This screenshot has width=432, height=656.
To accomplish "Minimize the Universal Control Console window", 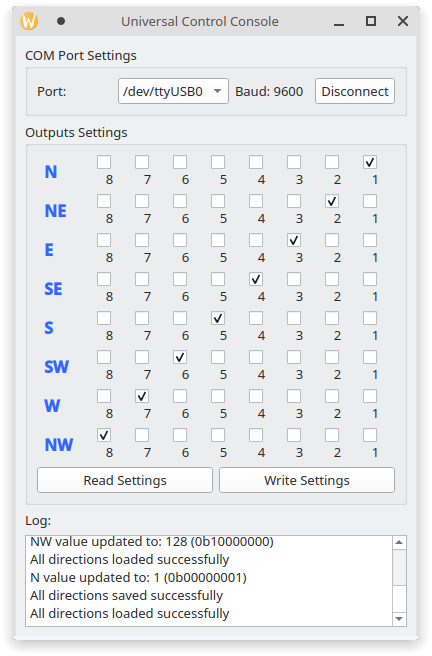I will point(339,22).
